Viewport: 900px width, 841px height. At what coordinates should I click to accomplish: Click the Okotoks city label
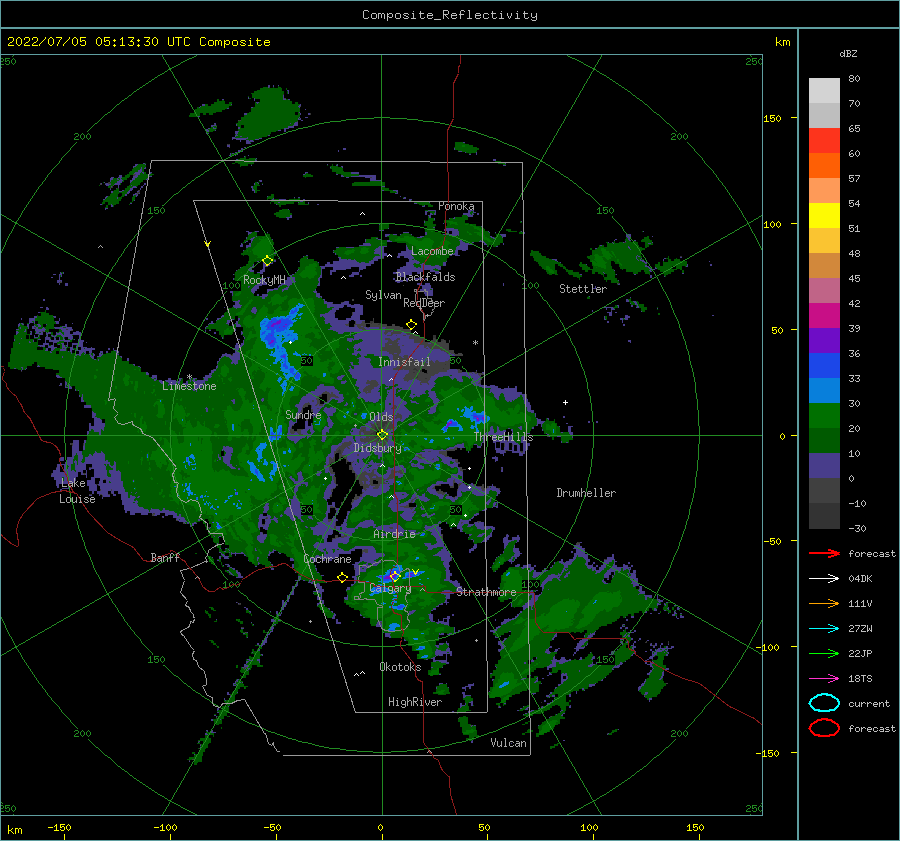[x=400, y=667]
